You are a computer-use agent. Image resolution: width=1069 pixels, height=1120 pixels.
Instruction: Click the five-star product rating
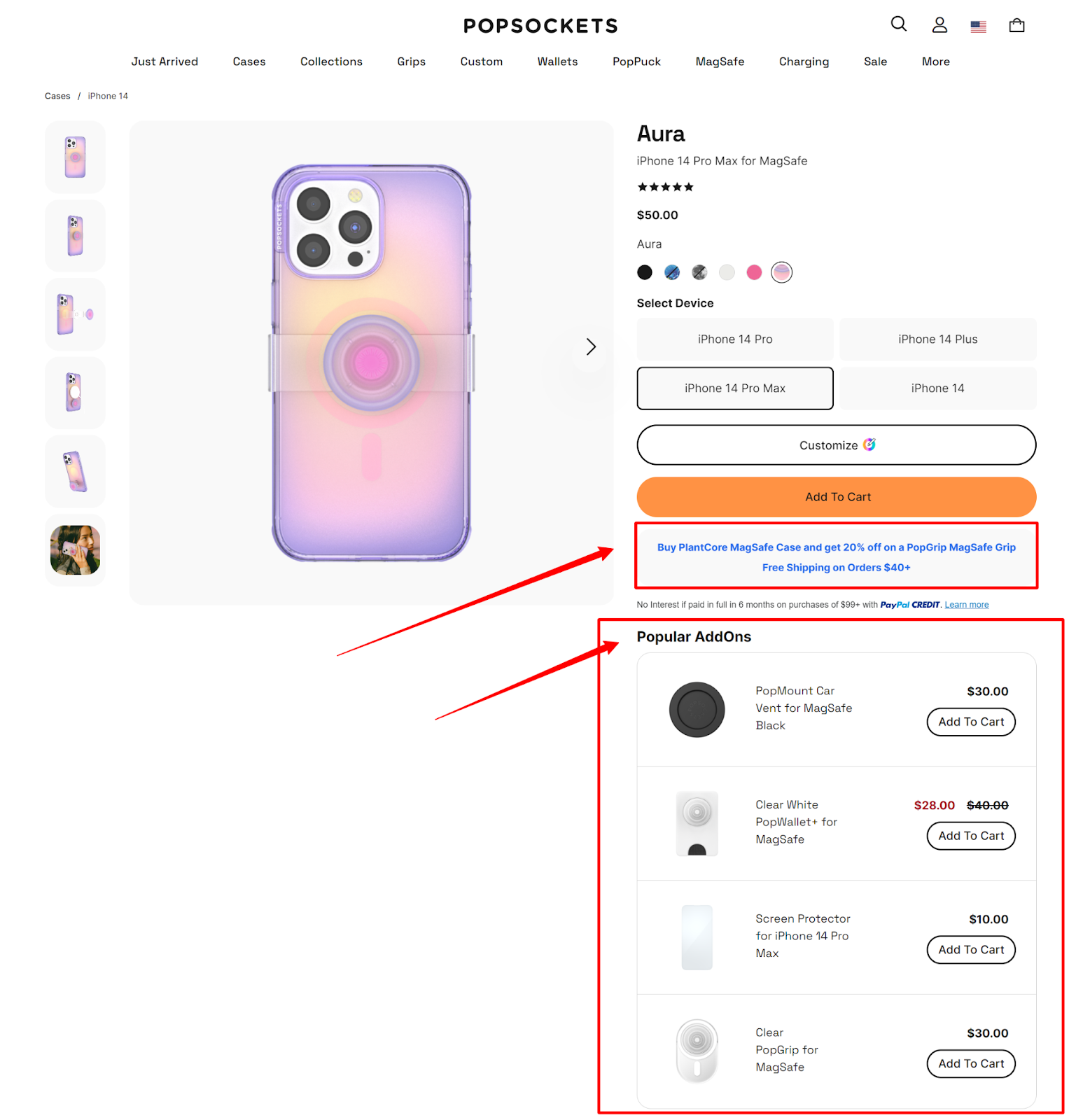[x=665, y=187]
